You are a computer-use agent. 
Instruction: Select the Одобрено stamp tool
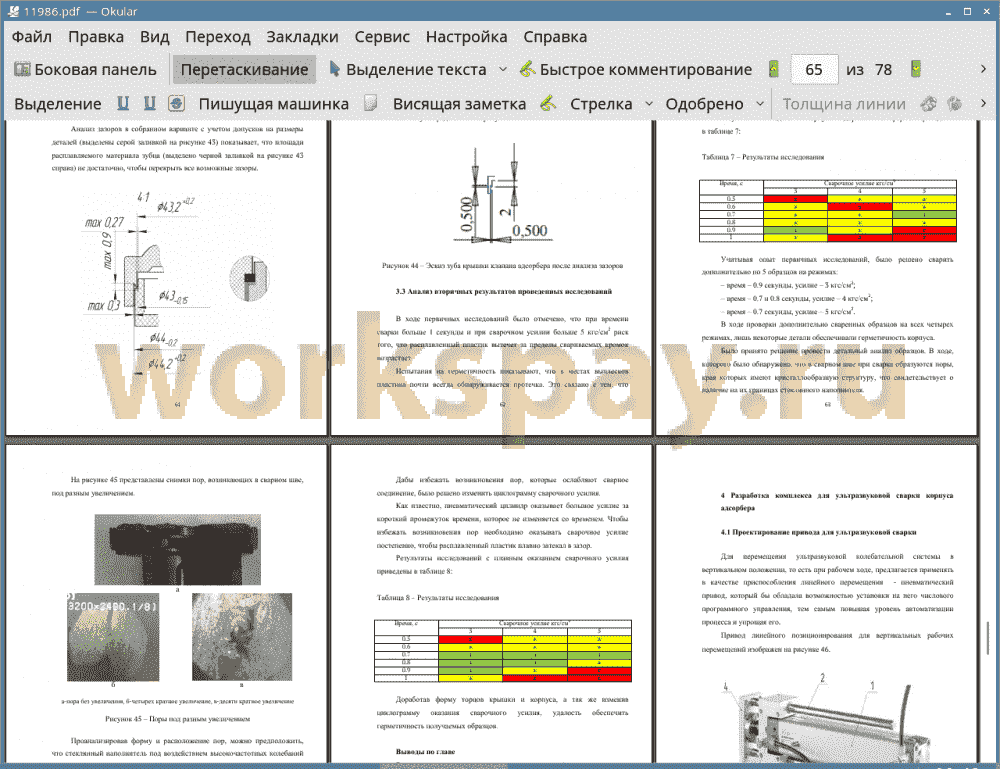704,104
